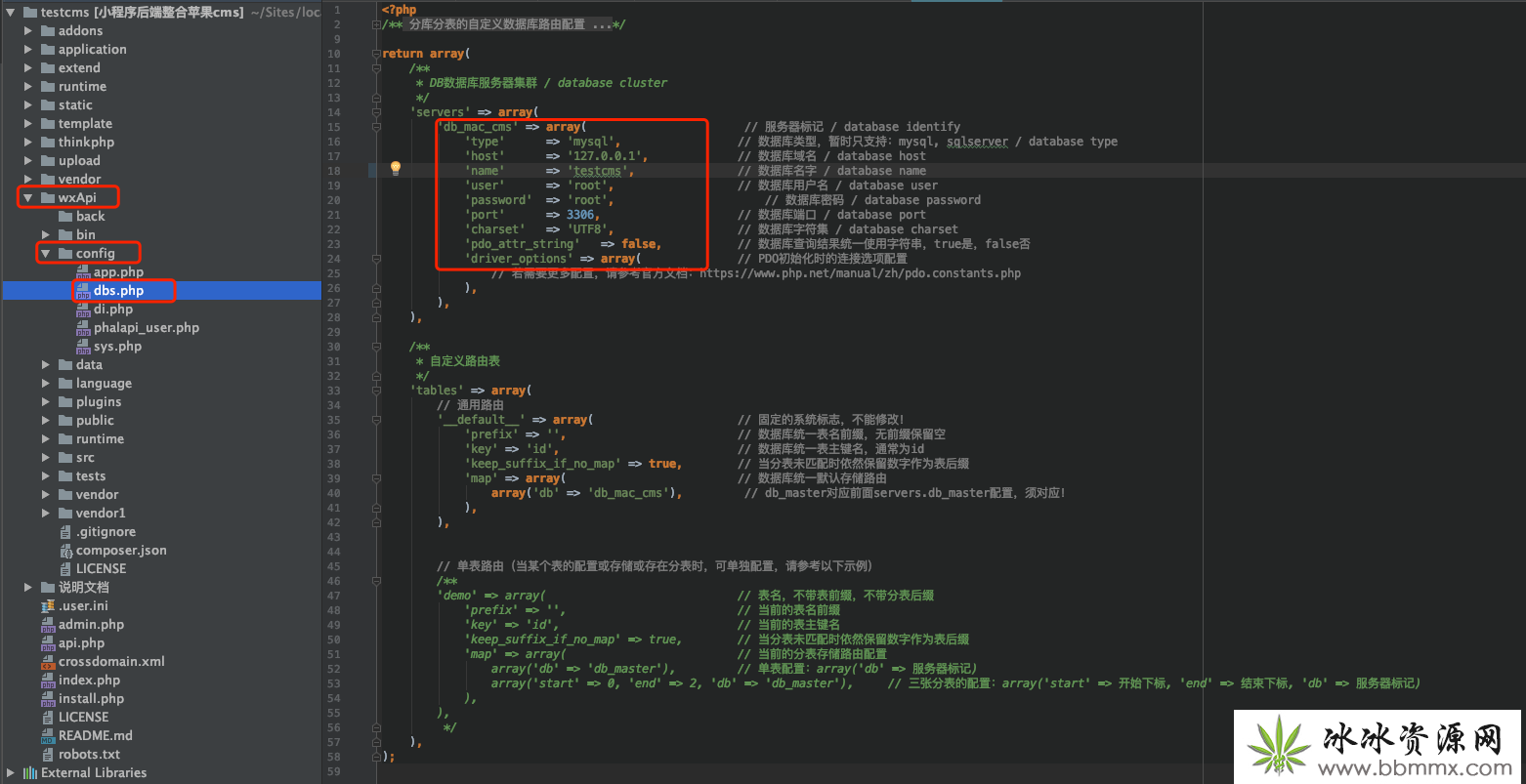The image size is (1526, 784).
Task: Expand the static folder arrow
Action: 28,105
